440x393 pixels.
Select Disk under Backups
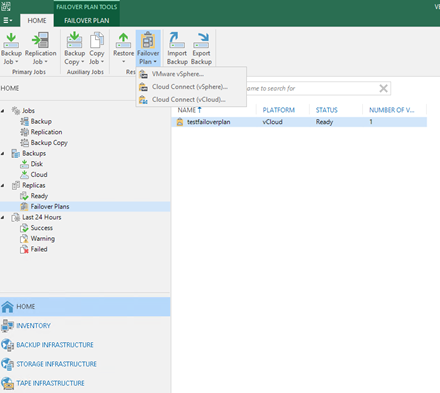coord(37,164)
